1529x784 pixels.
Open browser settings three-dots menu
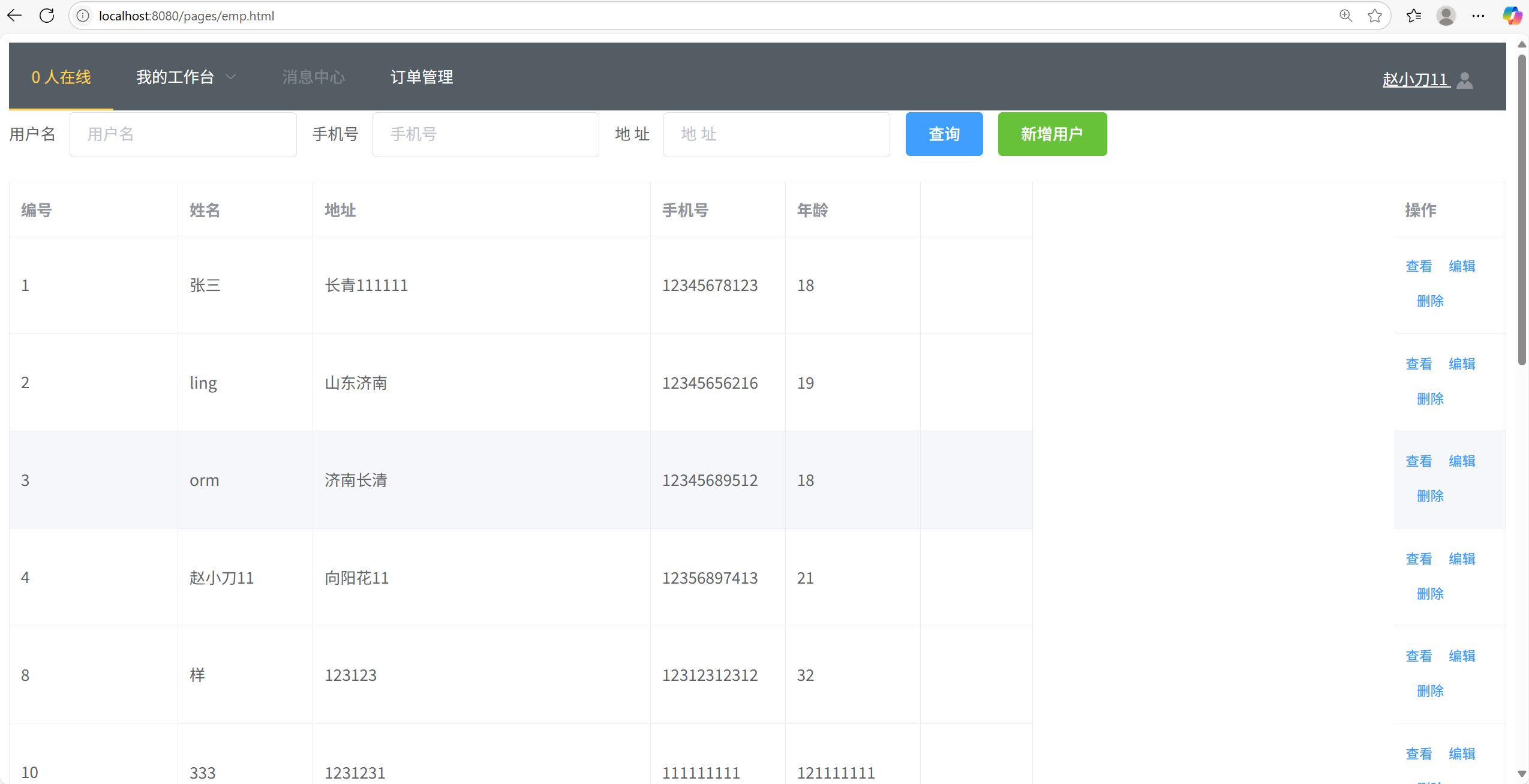click(1478, 16)
